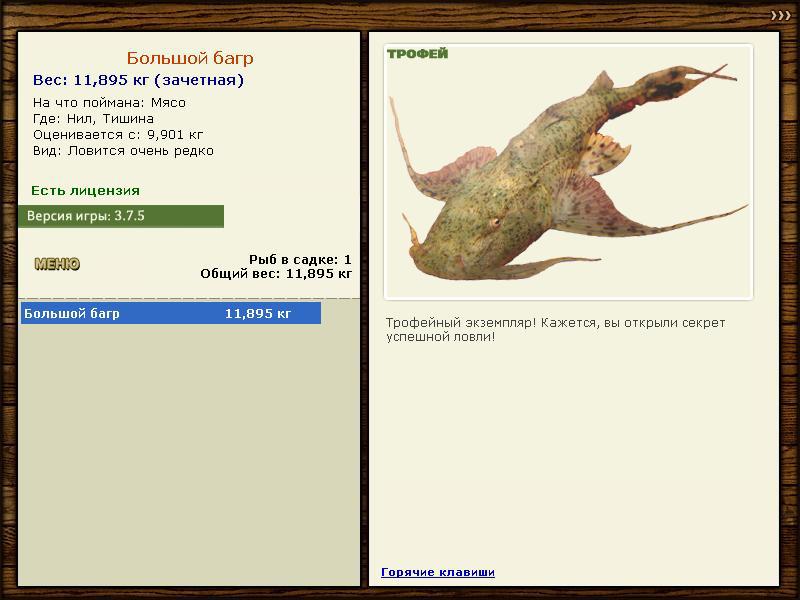Image resolution: width=800 pixels, height=600 pixels.
Task: Open the МЕНЮ button
Action: click(x=57, y=264)
